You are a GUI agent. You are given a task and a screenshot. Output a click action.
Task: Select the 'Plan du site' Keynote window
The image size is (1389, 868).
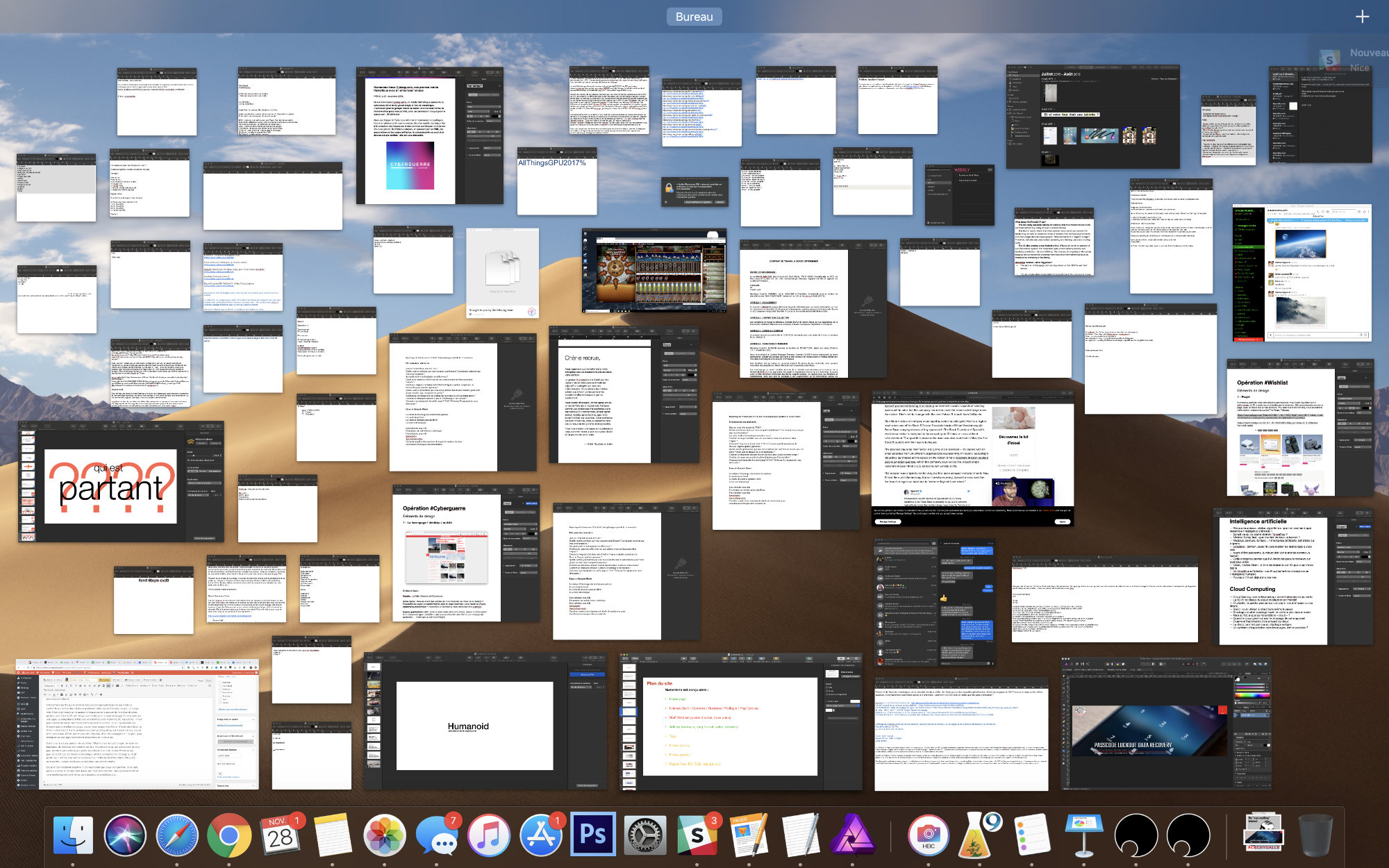pyautogui.click(x=740, y=721)
